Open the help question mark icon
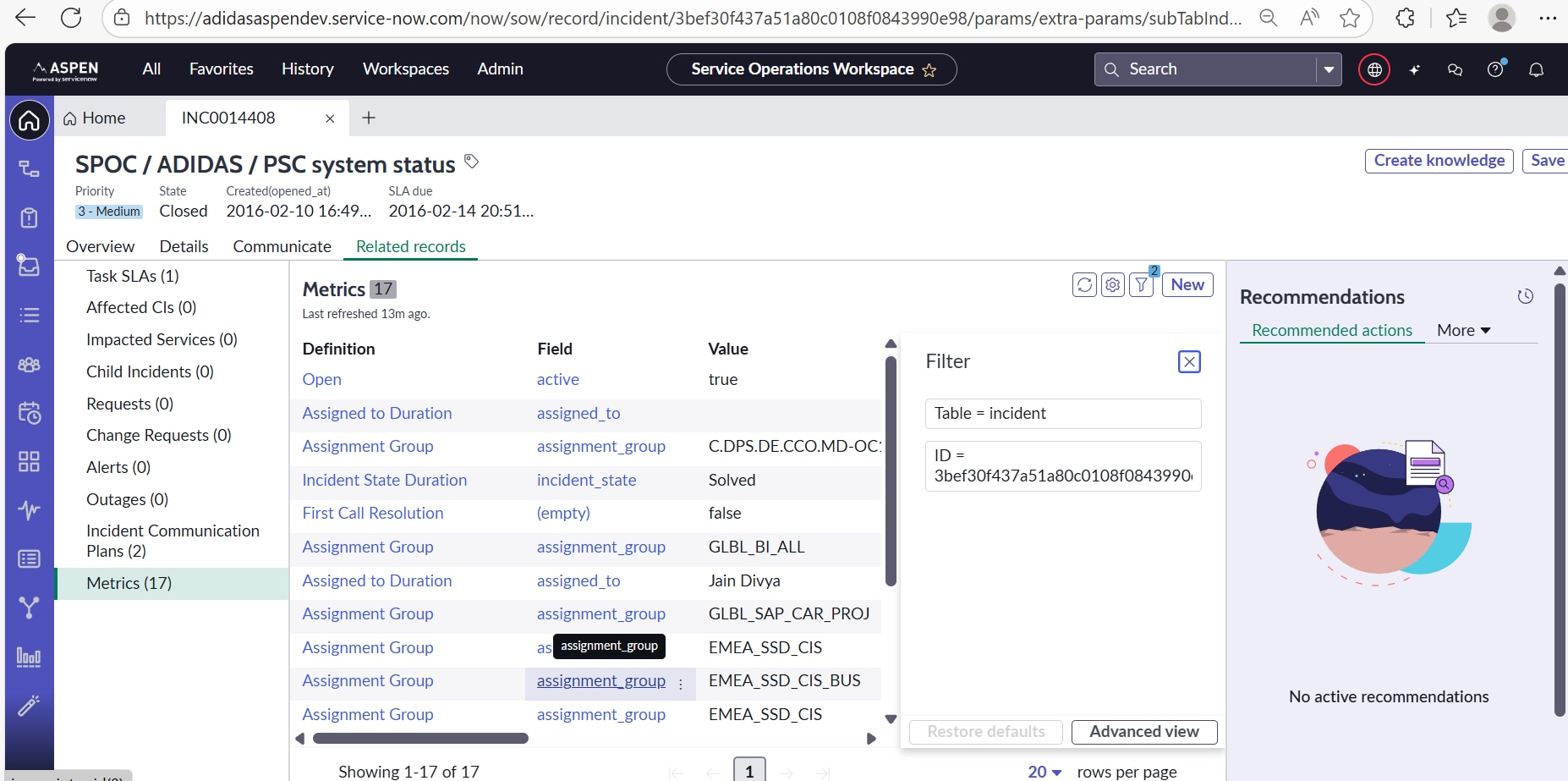The height and width of the screenshot is (781, 1568). click(1496, 69)
